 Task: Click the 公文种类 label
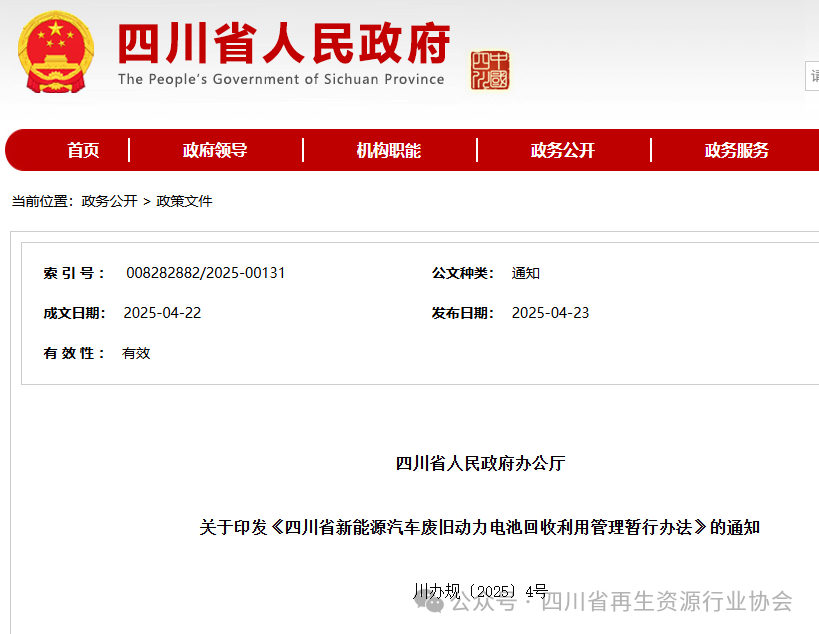462,273
